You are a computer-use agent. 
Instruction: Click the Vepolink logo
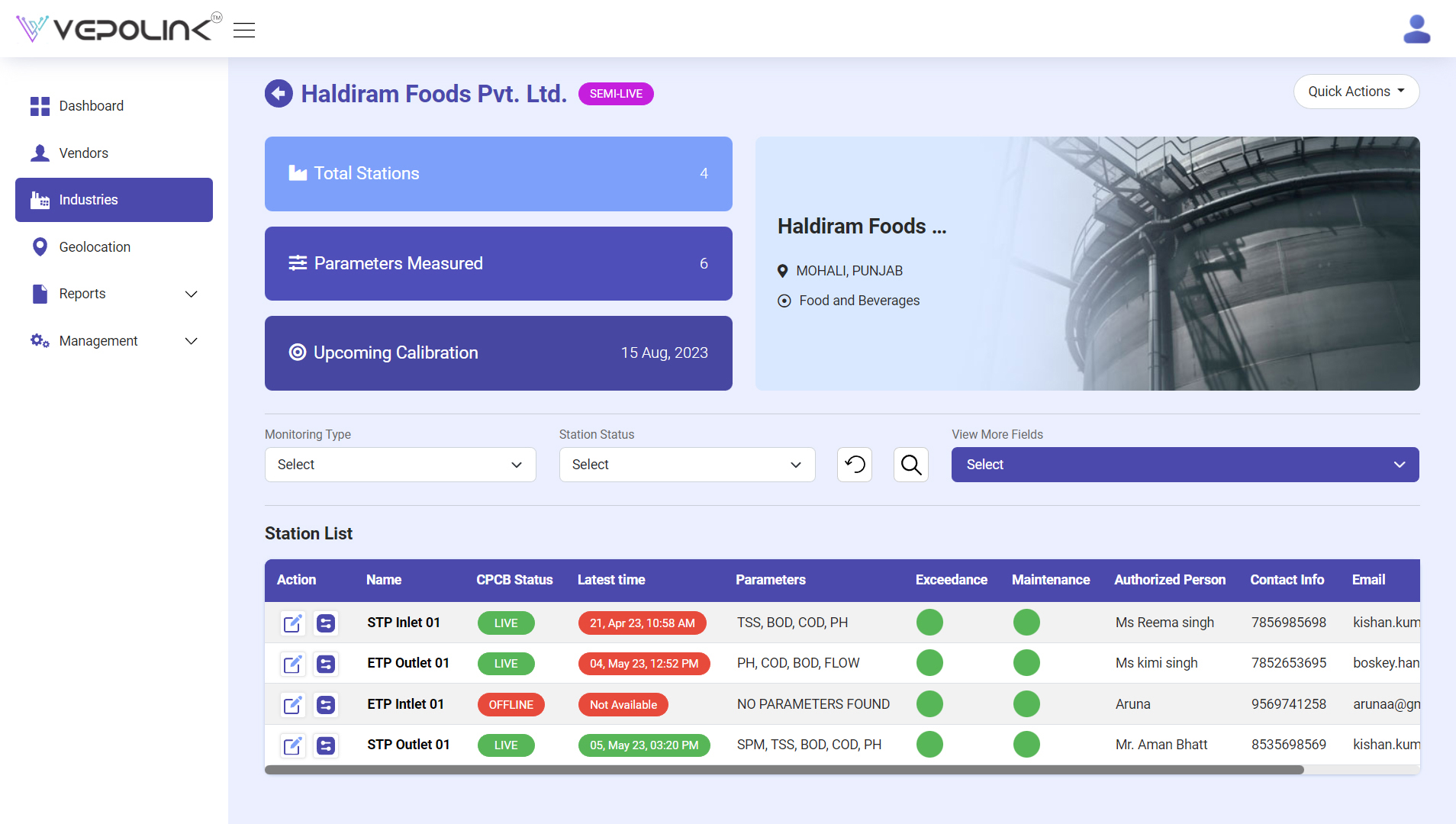(x=119, y=28)
